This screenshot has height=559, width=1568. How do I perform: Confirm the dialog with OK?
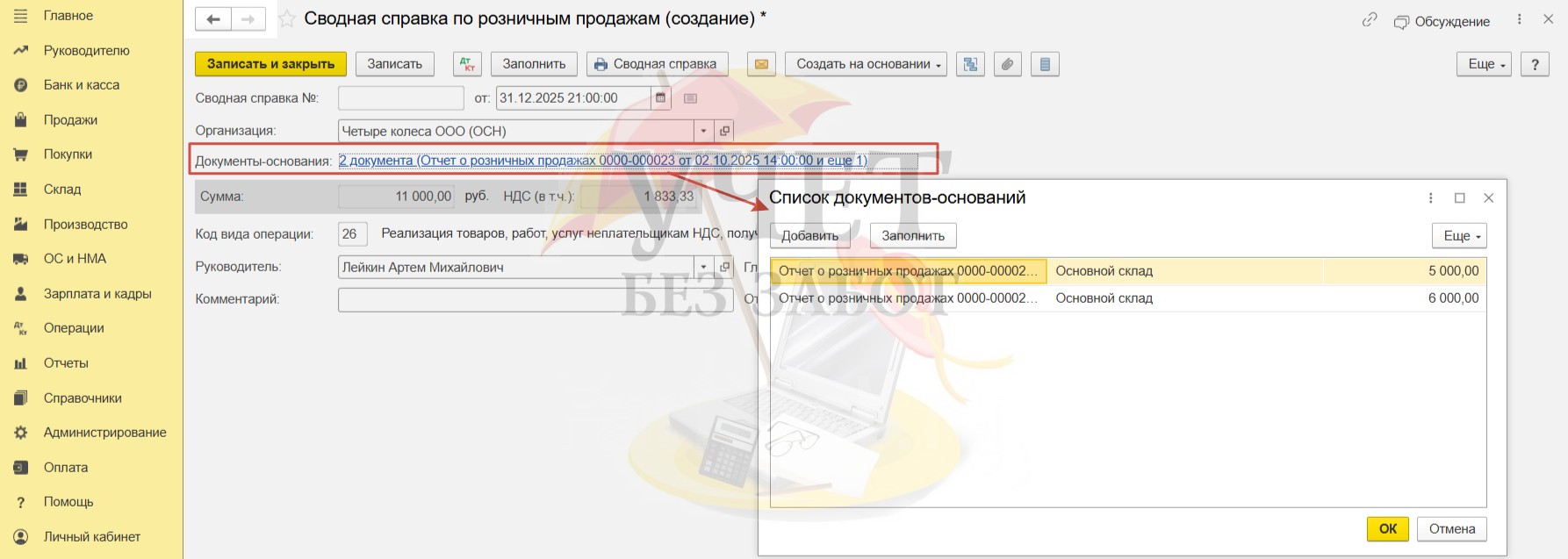click(1388, 529)
